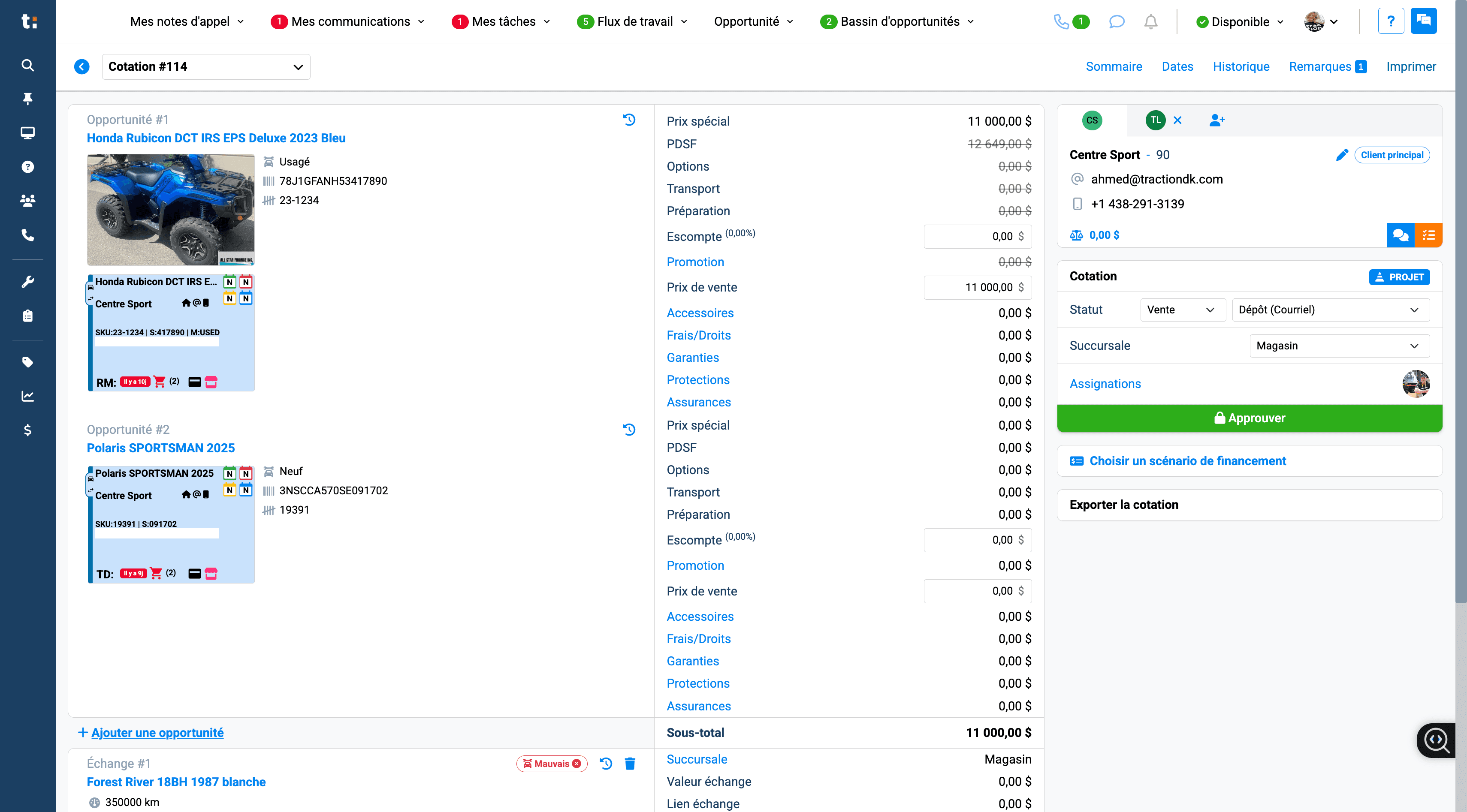Open the monitor icon in left sidebar
The image size is (1467, 812).
coord(27,132)
